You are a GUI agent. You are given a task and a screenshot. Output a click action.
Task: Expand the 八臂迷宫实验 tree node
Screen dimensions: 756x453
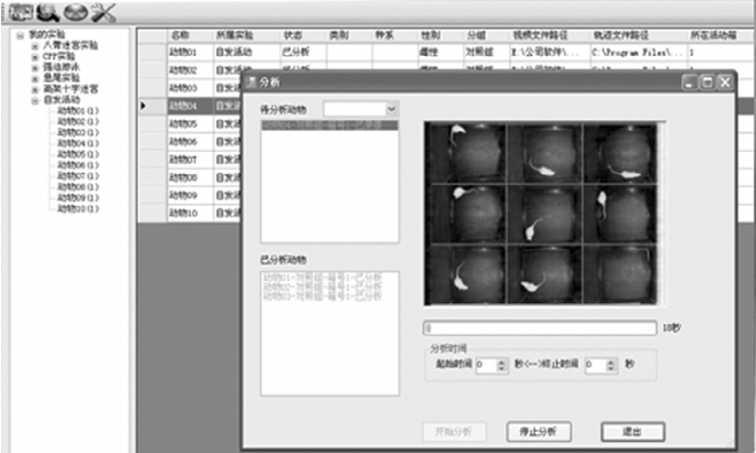coord(35,46)
